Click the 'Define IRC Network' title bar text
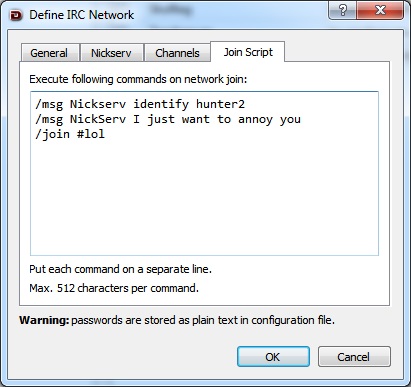411x387 pixels. coord(82,15)
